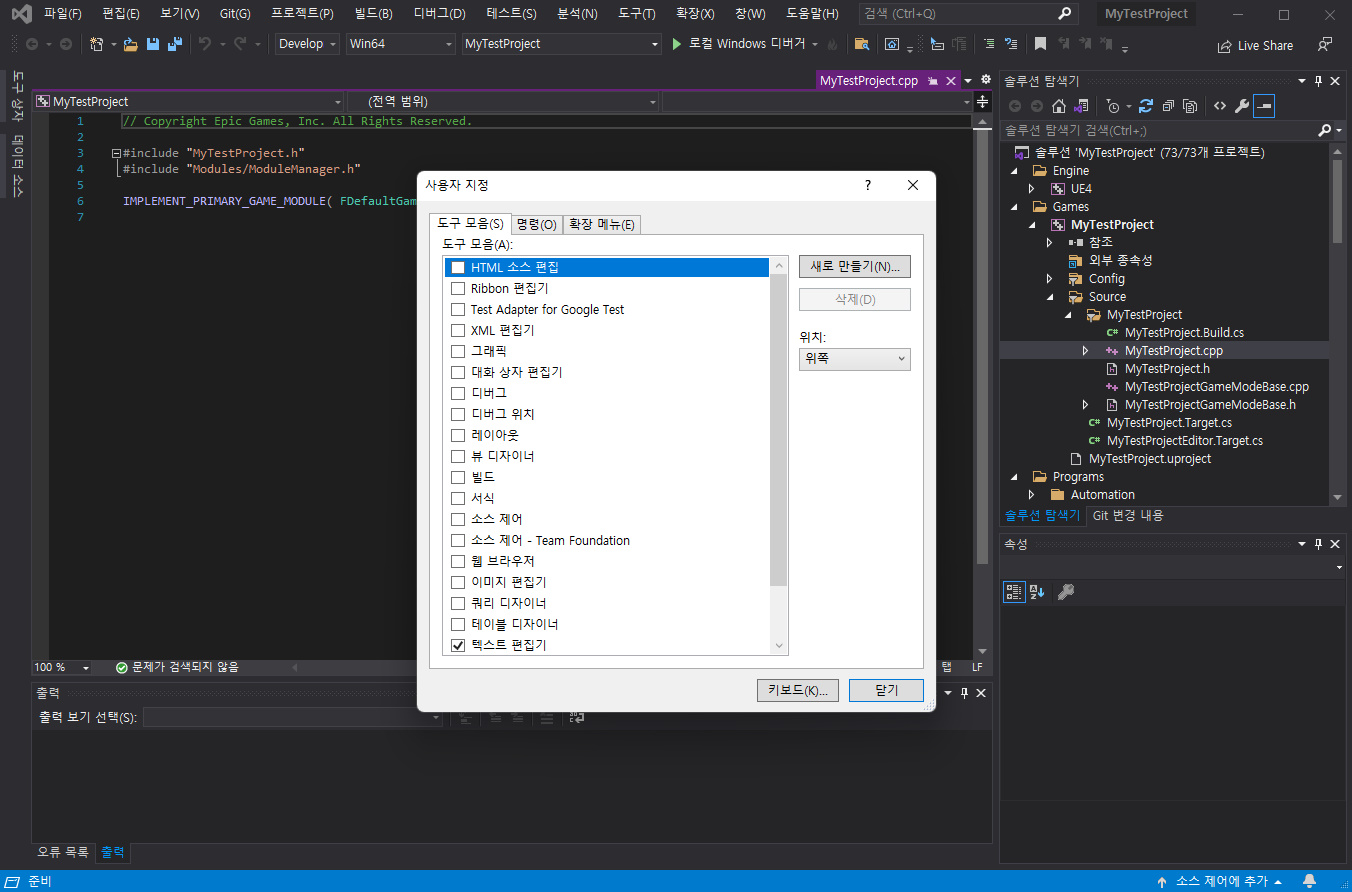Click the 키보드(K)... button
Image resolution: width=1352 pixels, height=892 pixels.
pyautogui.click(x=798, y=690)
